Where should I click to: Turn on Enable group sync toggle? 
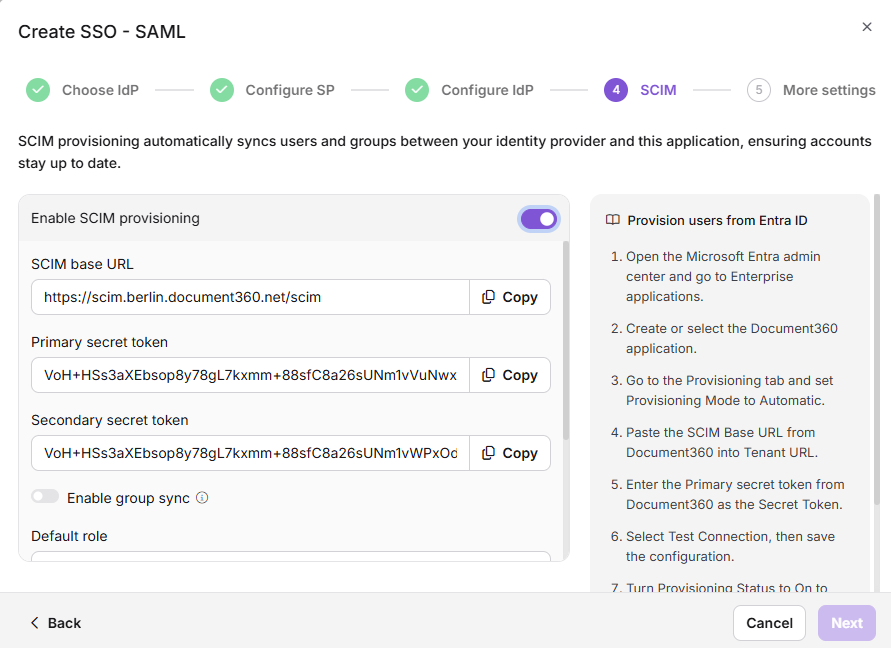coord(45,496)
